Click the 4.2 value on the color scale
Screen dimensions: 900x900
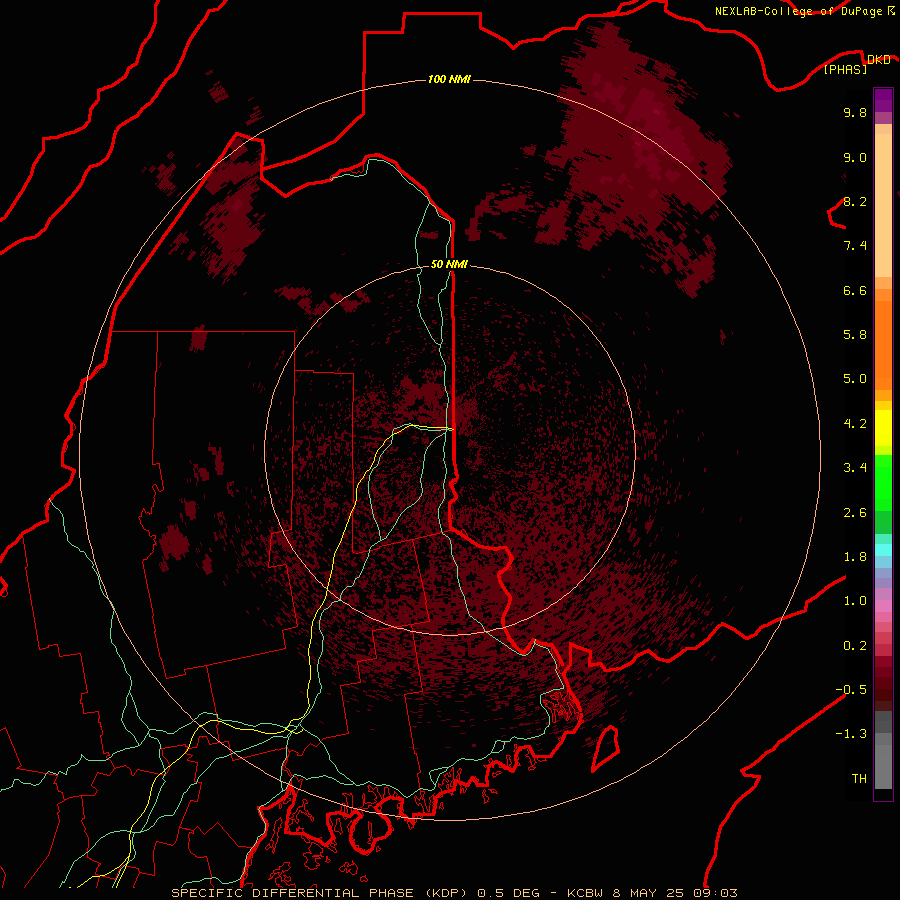click(855, 424)
